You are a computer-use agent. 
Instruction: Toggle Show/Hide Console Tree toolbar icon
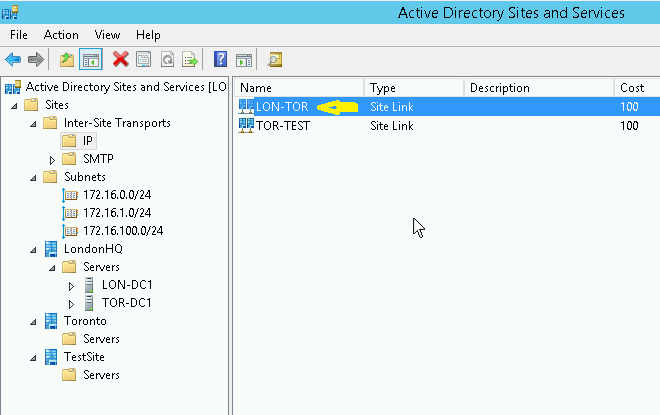pyautogui.click(x=91, y=59)
